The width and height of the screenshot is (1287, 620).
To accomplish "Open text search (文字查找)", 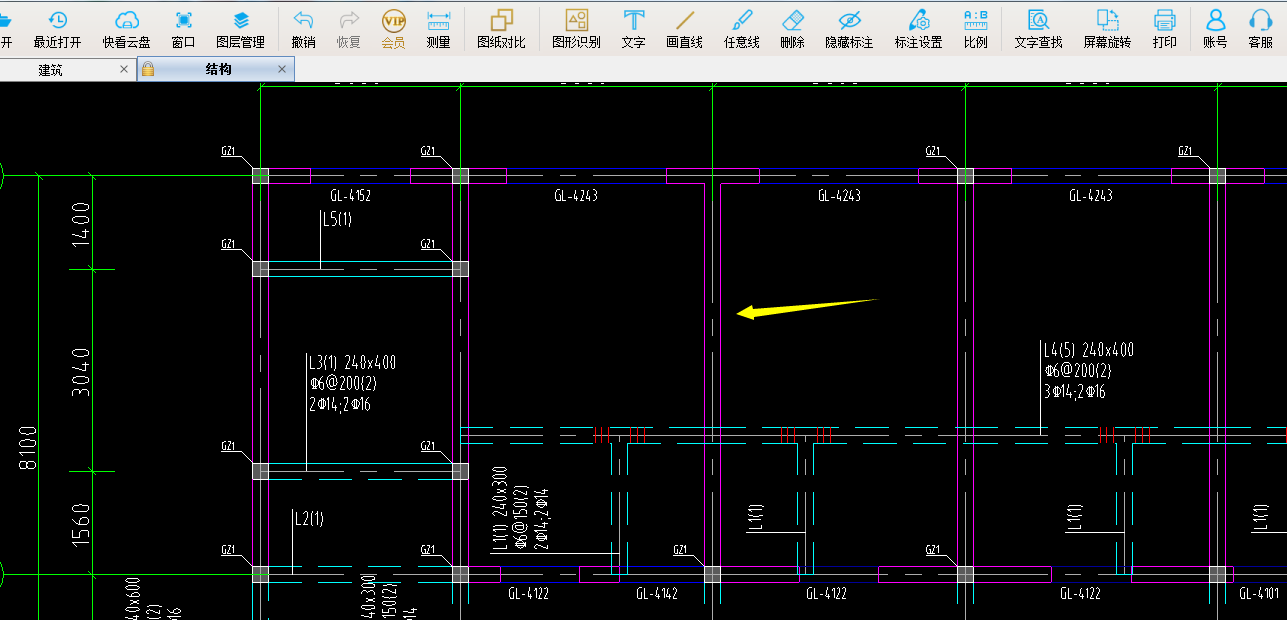I will 1038,28.
